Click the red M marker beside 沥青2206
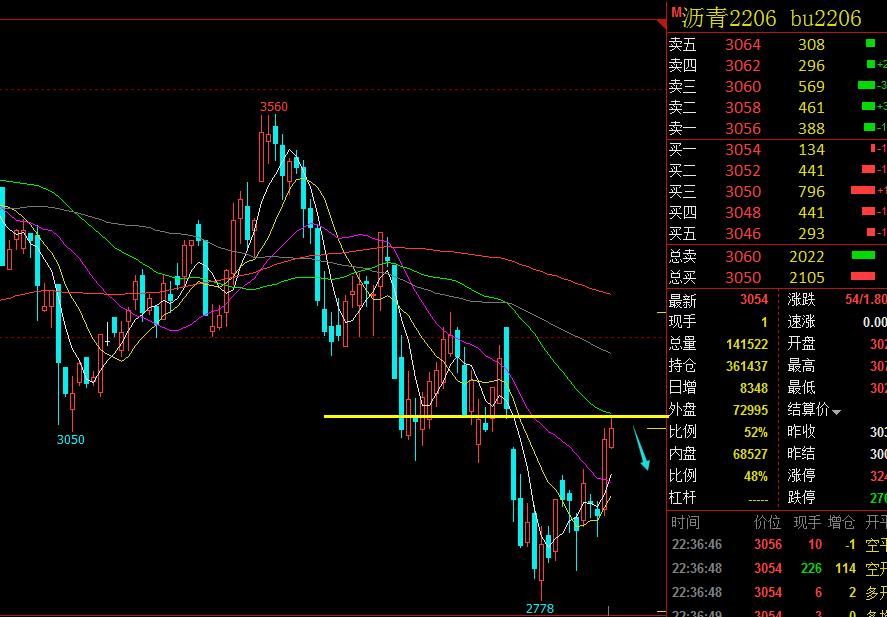Screen dimensions: 887x617 coord(675,11)
